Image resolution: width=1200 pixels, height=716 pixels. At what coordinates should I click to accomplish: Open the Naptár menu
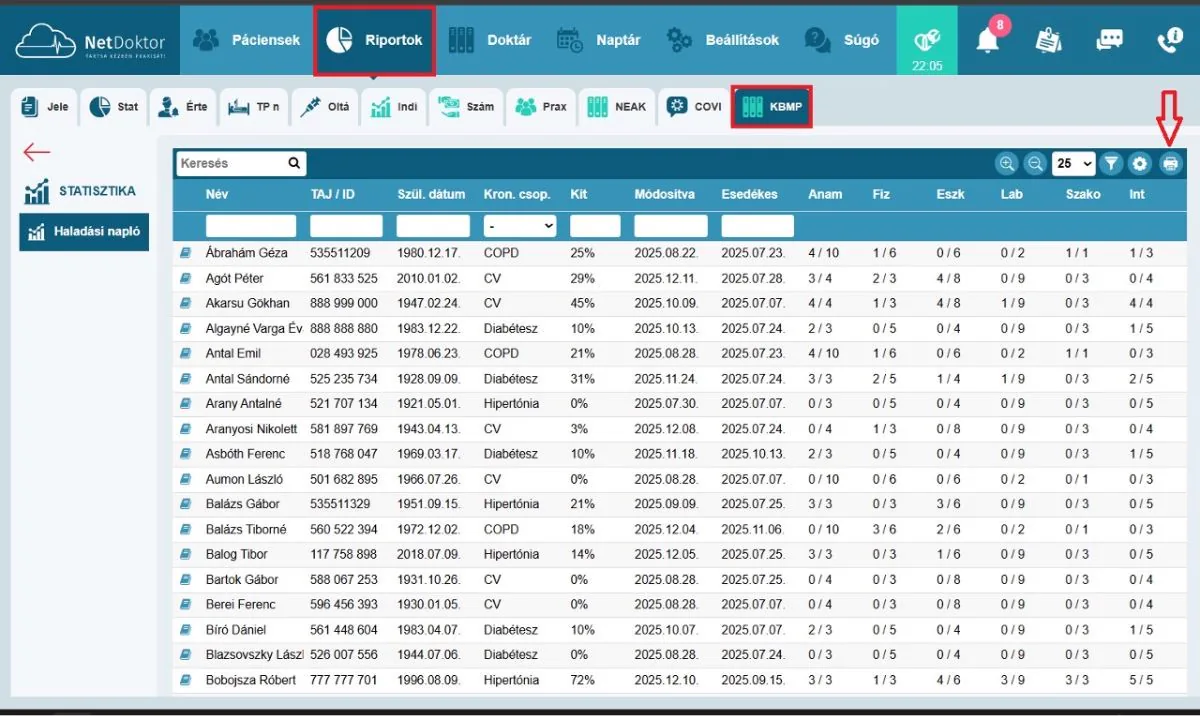pos(598,40)
